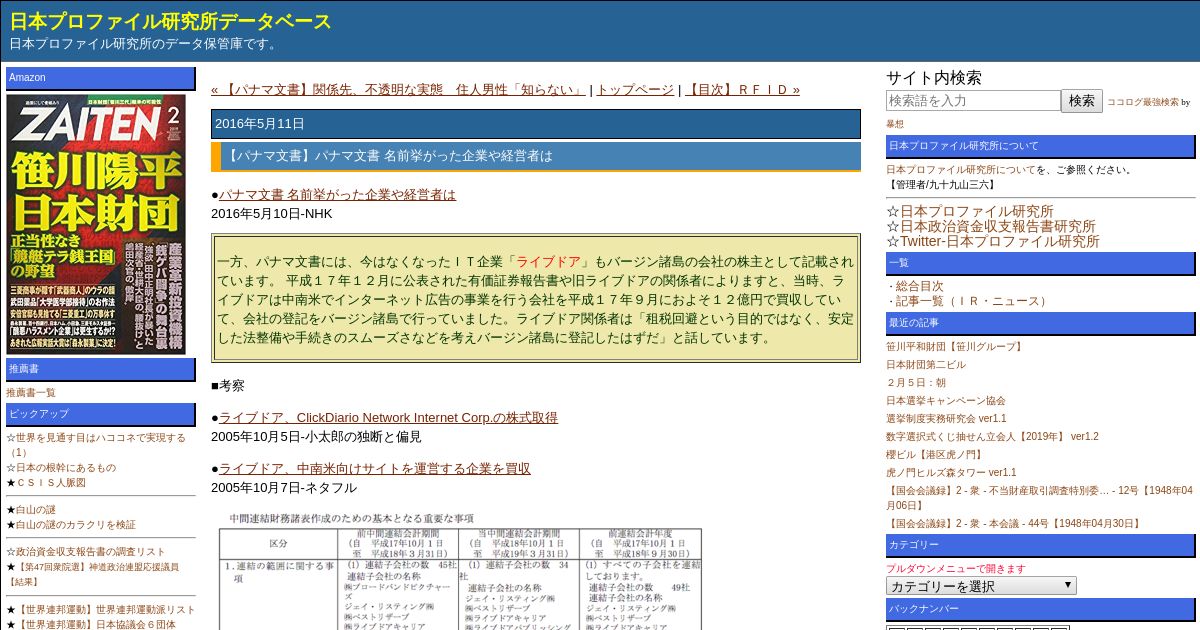This screenshot has width=1200, height=630.
Task: Click the 検索 search button
Action: [x=1082, y=101]
